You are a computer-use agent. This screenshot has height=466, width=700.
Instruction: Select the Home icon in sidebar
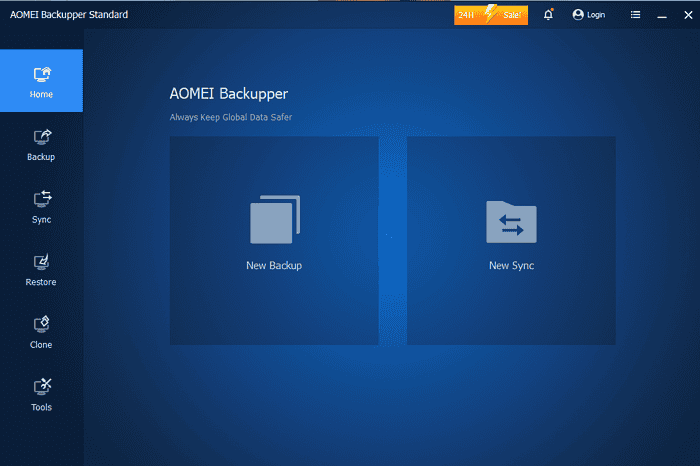(41, 74)
